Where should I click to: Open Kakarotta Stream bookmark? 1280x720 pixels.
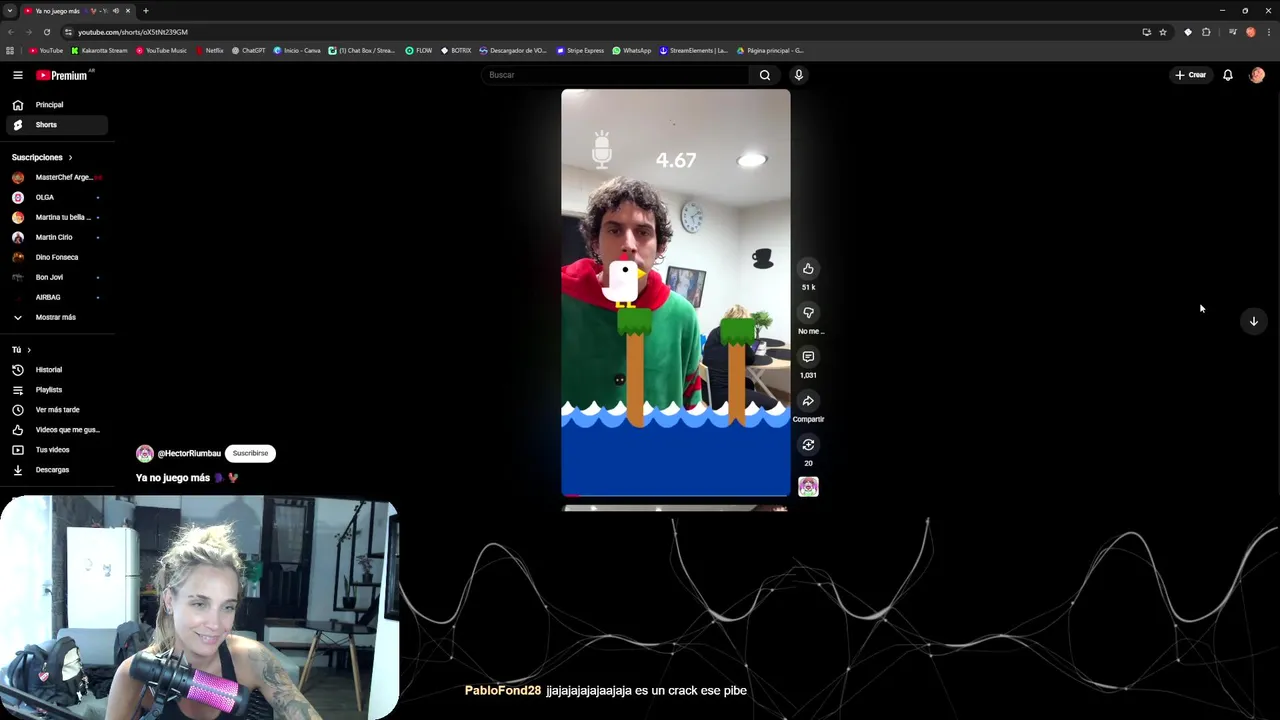click(99, 50)
